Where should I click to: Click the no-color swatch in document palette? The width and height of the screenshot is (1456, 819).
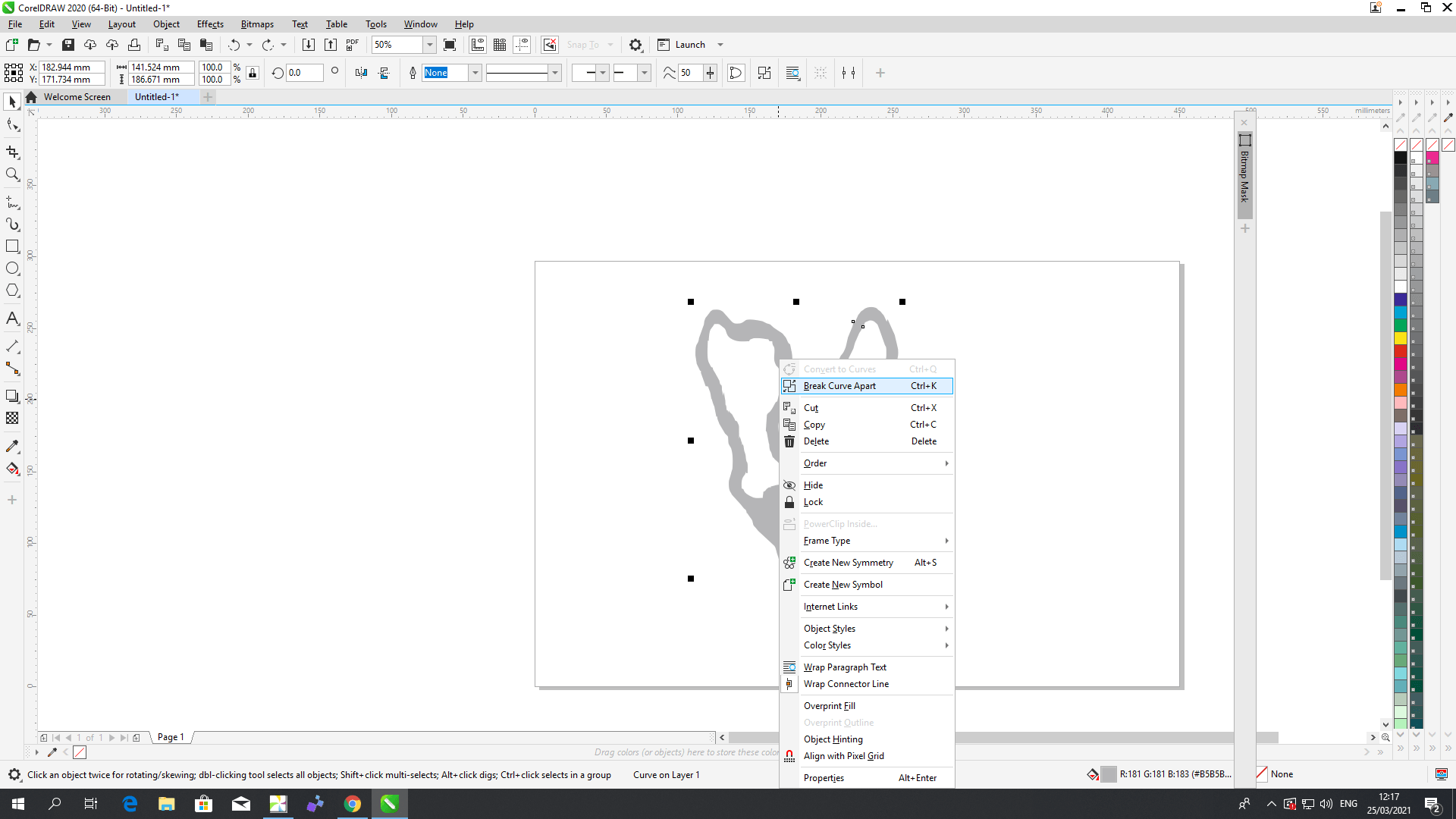click(x=80, y=752)
